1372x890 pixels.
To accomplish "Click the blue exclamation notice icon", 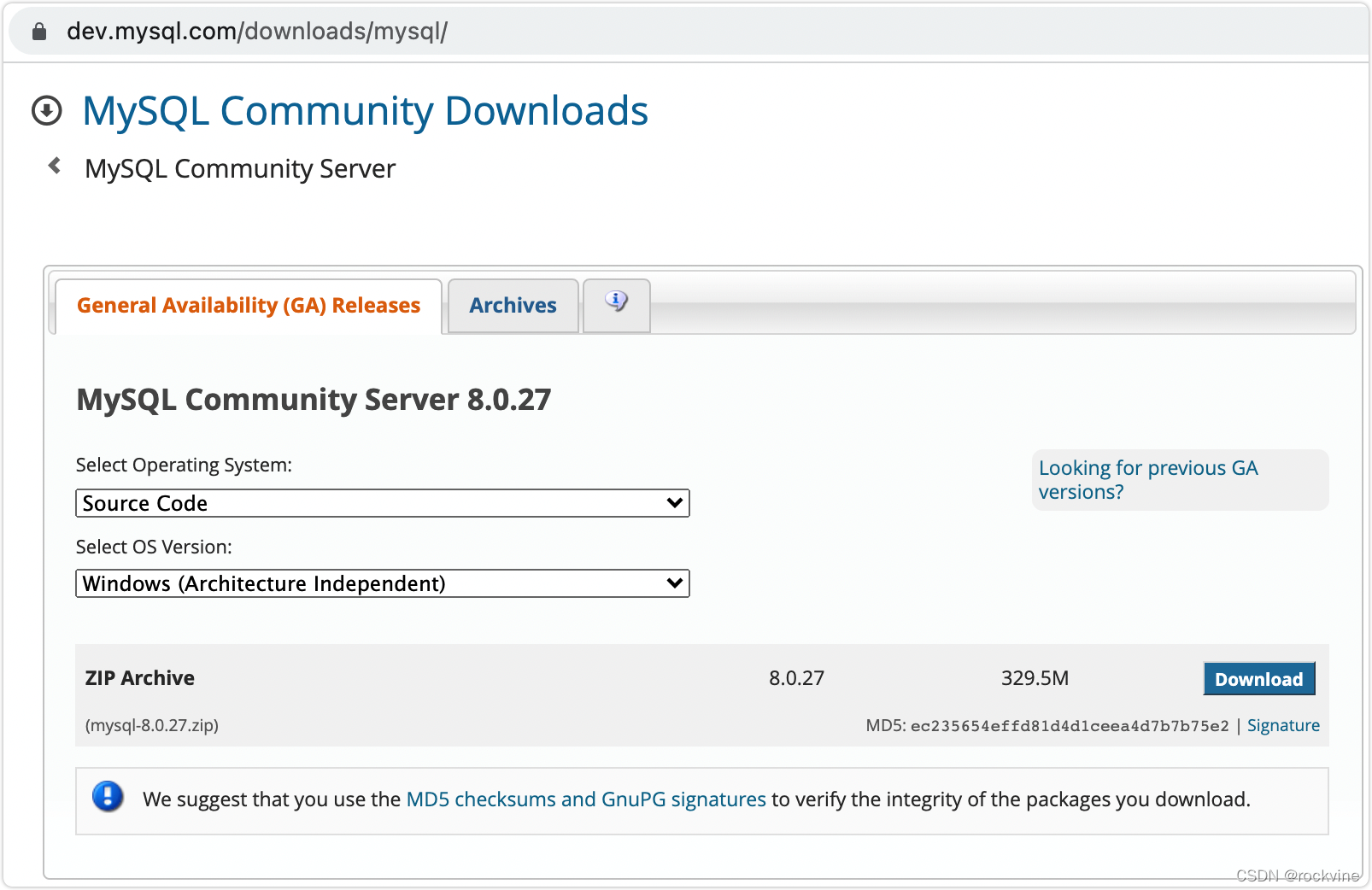I will [x=108, y=796].
